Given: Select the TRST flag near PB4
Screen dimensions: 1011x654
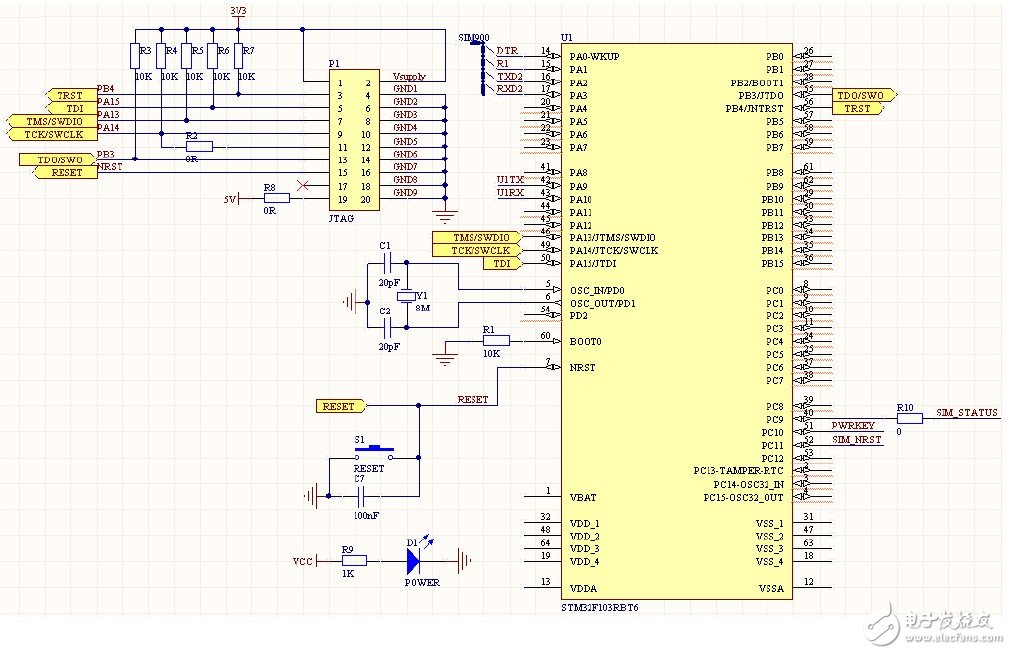Looking at the screenshot, I should (x=68, y=94).
